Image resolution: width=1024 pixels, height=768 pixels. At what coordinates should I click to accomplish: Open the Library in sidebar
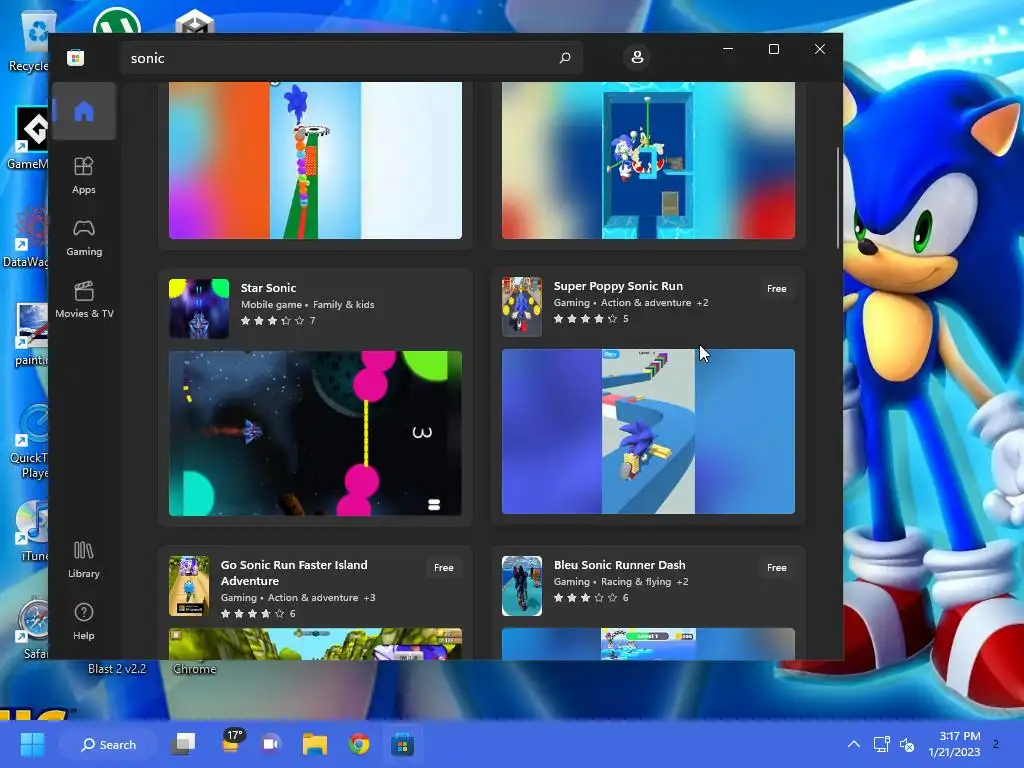pyautogui.click(x=84, y=560)
